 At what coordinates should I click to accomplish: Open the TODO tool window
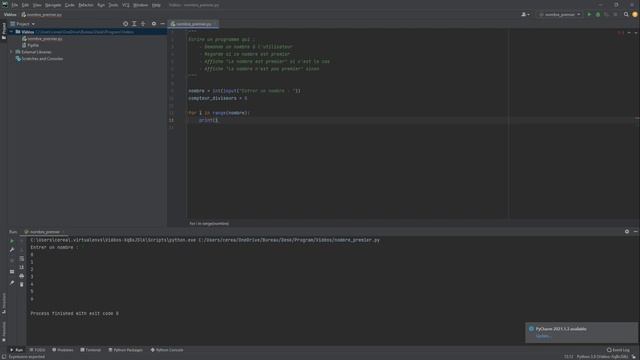click(38, 350)
